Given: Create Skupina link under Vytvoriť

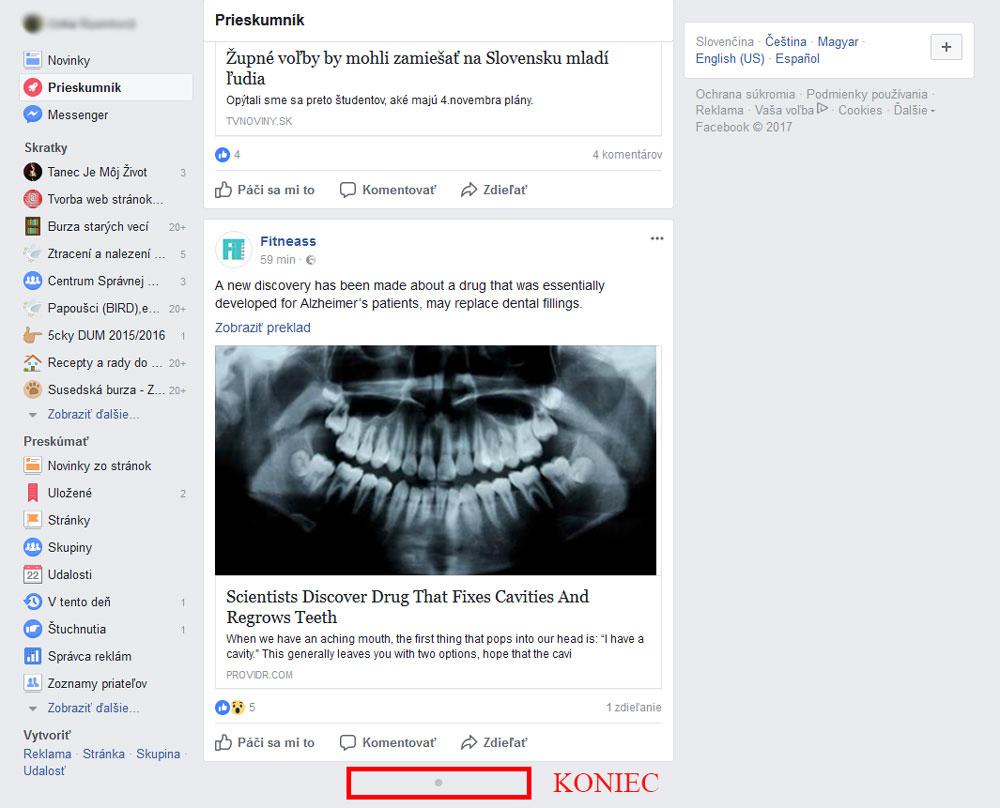Looking at the screenshot, I should coord(158,754).
